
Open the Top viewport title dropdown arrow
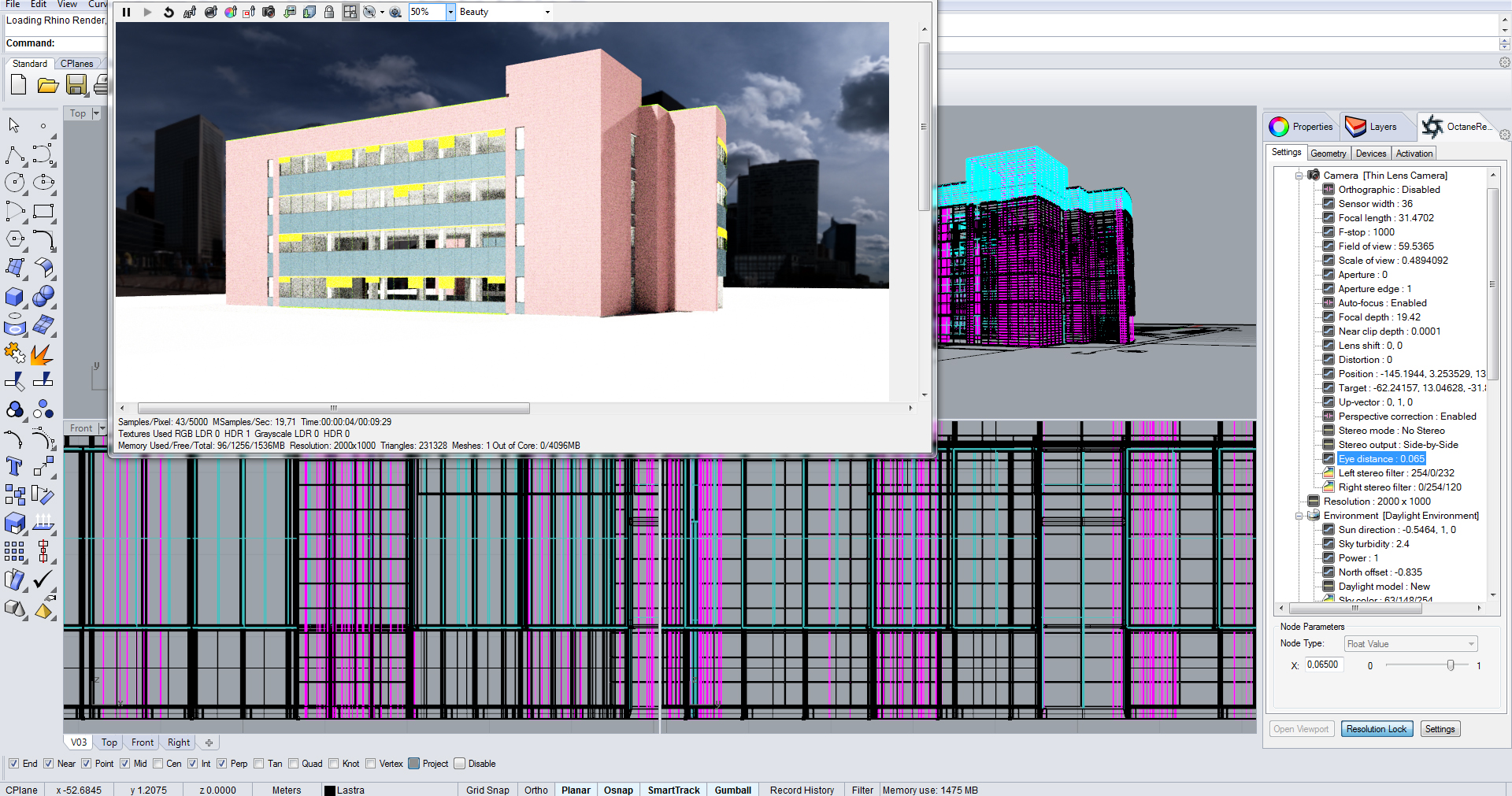pos(96,113)
